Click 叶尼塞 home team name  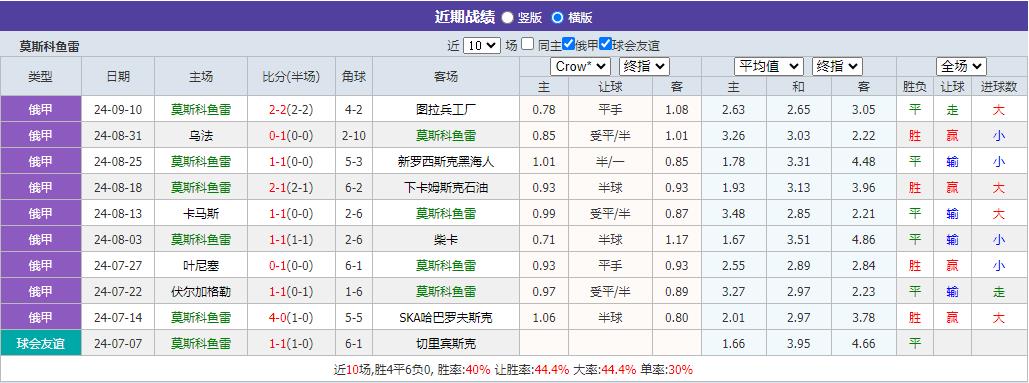[201, 266]
